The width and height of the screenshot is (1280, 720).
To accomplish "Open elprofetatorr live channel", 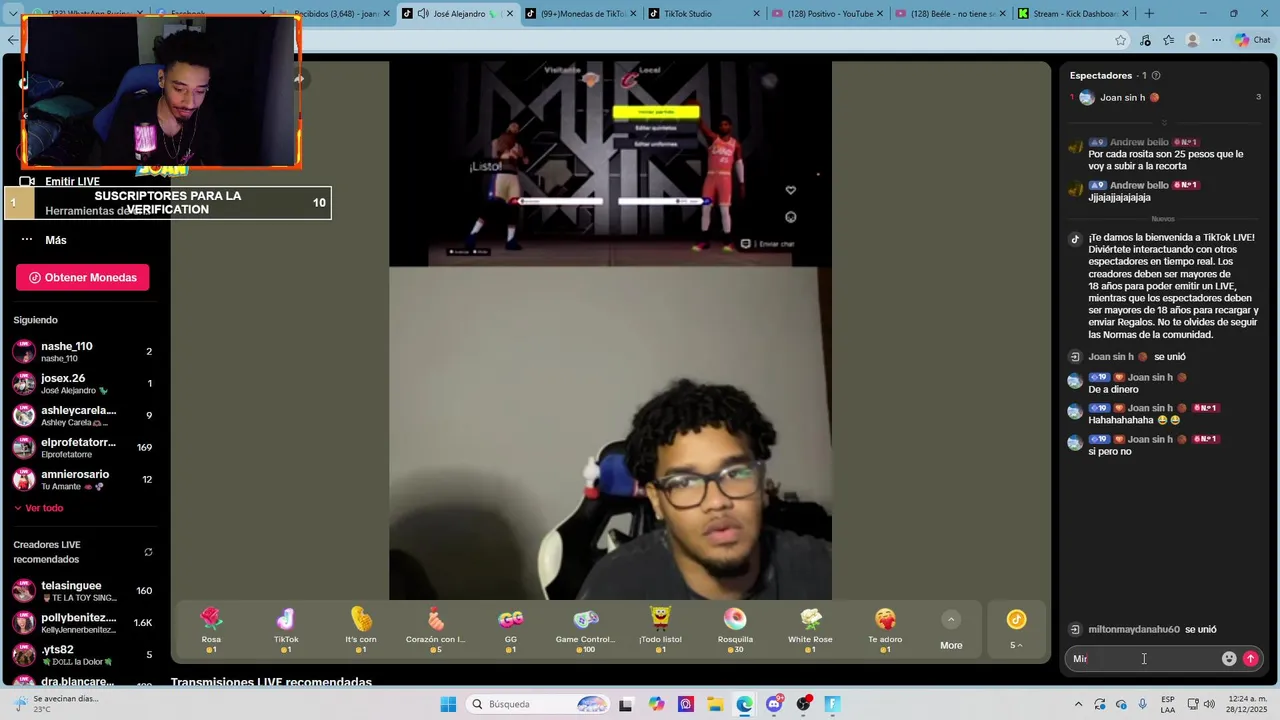I will (83, 447).
